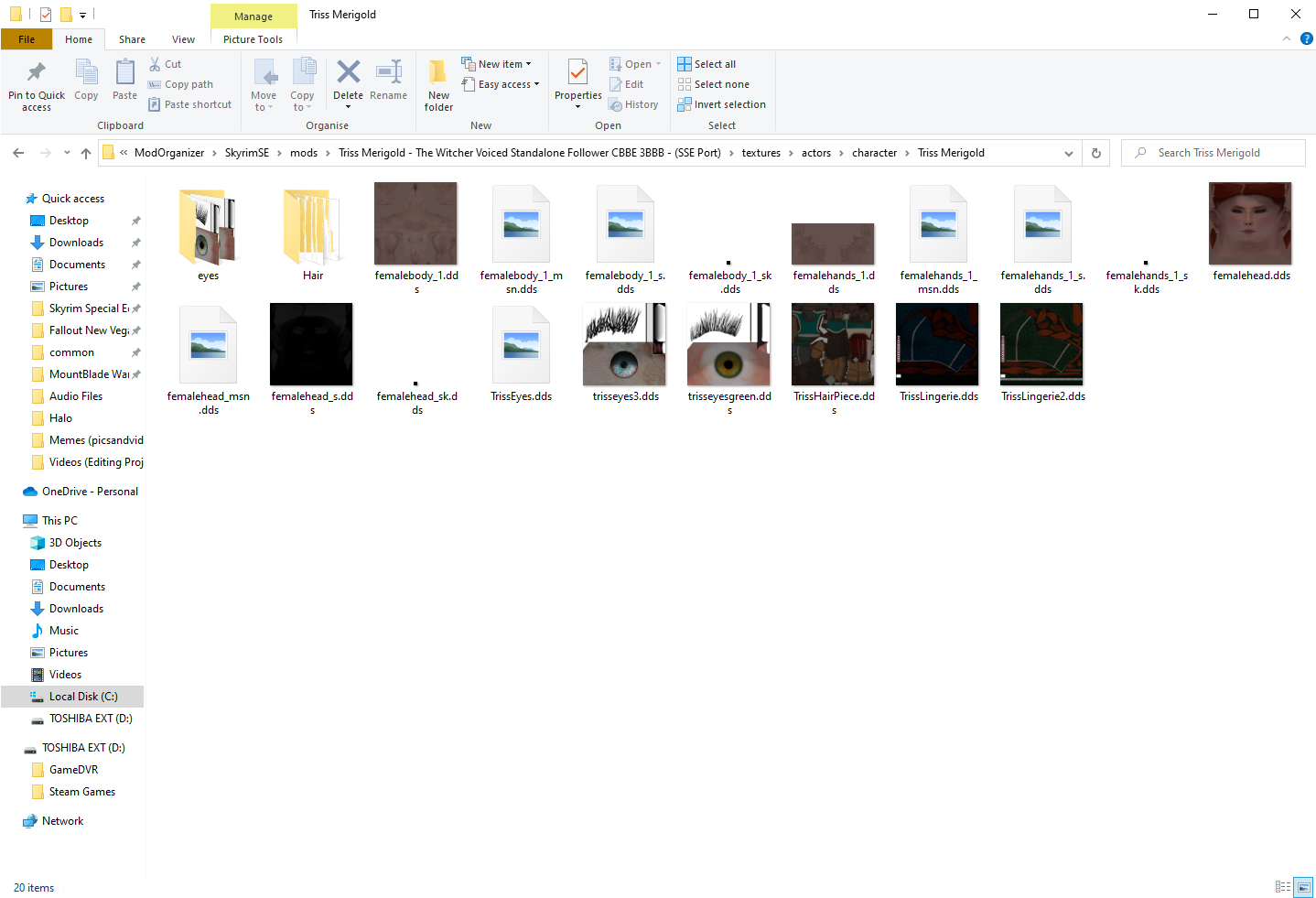Open the File menu tab
The width and height of the screenshot is (1316, 898).
(27, 39)
